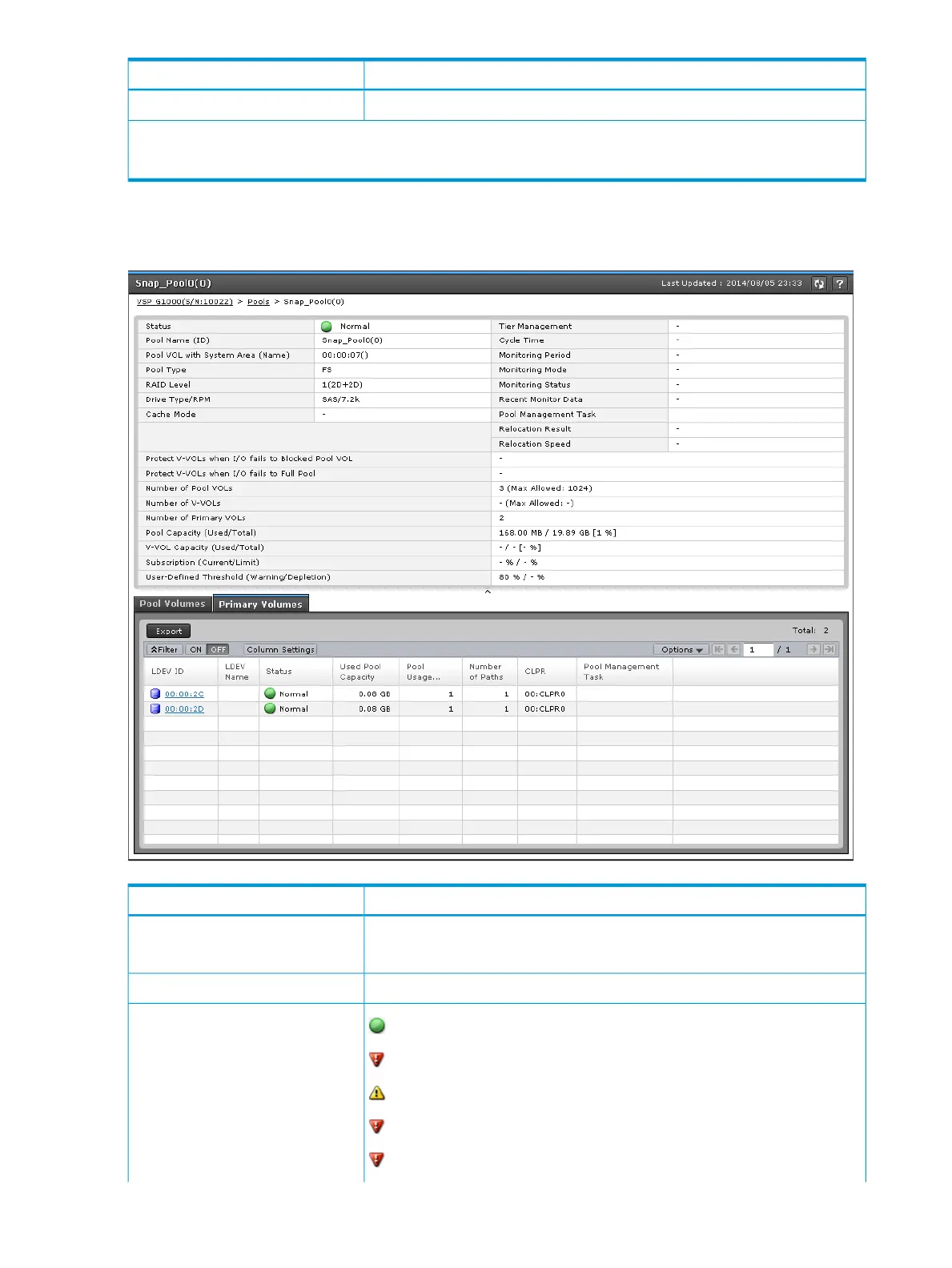Click the Total: 2 count text

810,631
